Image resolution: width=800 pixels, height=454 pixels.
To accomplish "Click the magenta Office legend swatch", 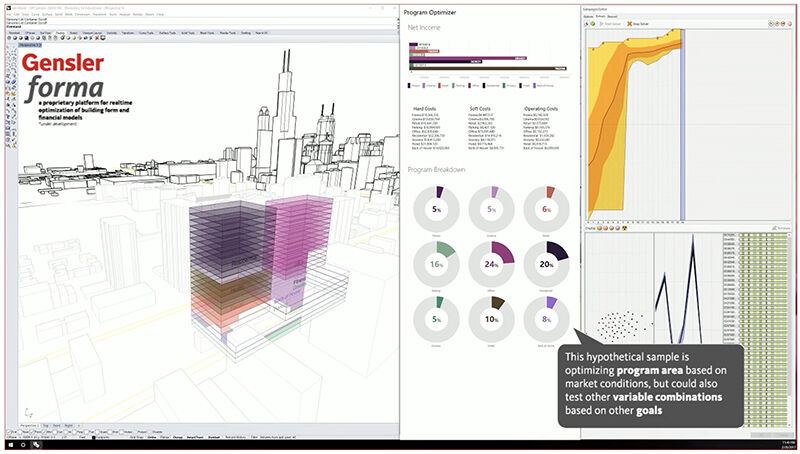I will tap(469, 85).
